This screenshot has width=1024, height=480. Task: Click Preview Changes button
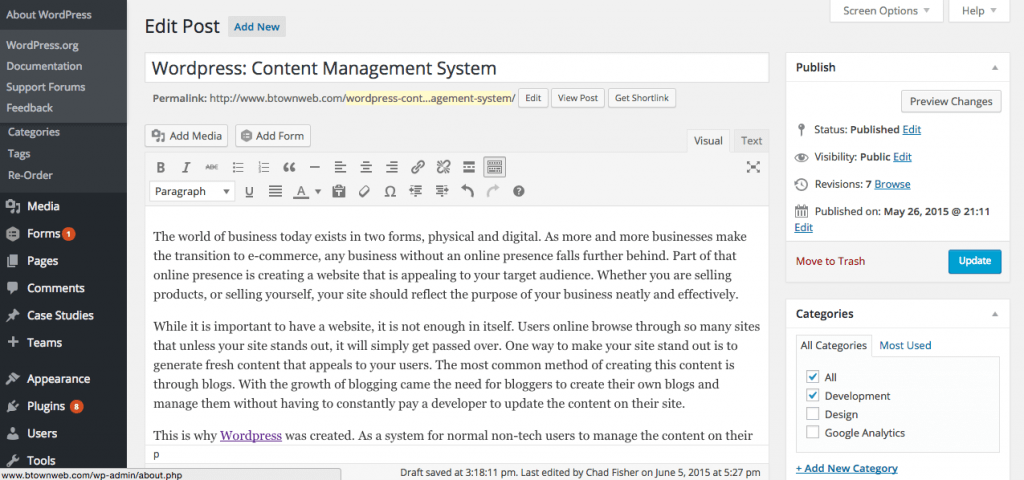pos(951,101)
